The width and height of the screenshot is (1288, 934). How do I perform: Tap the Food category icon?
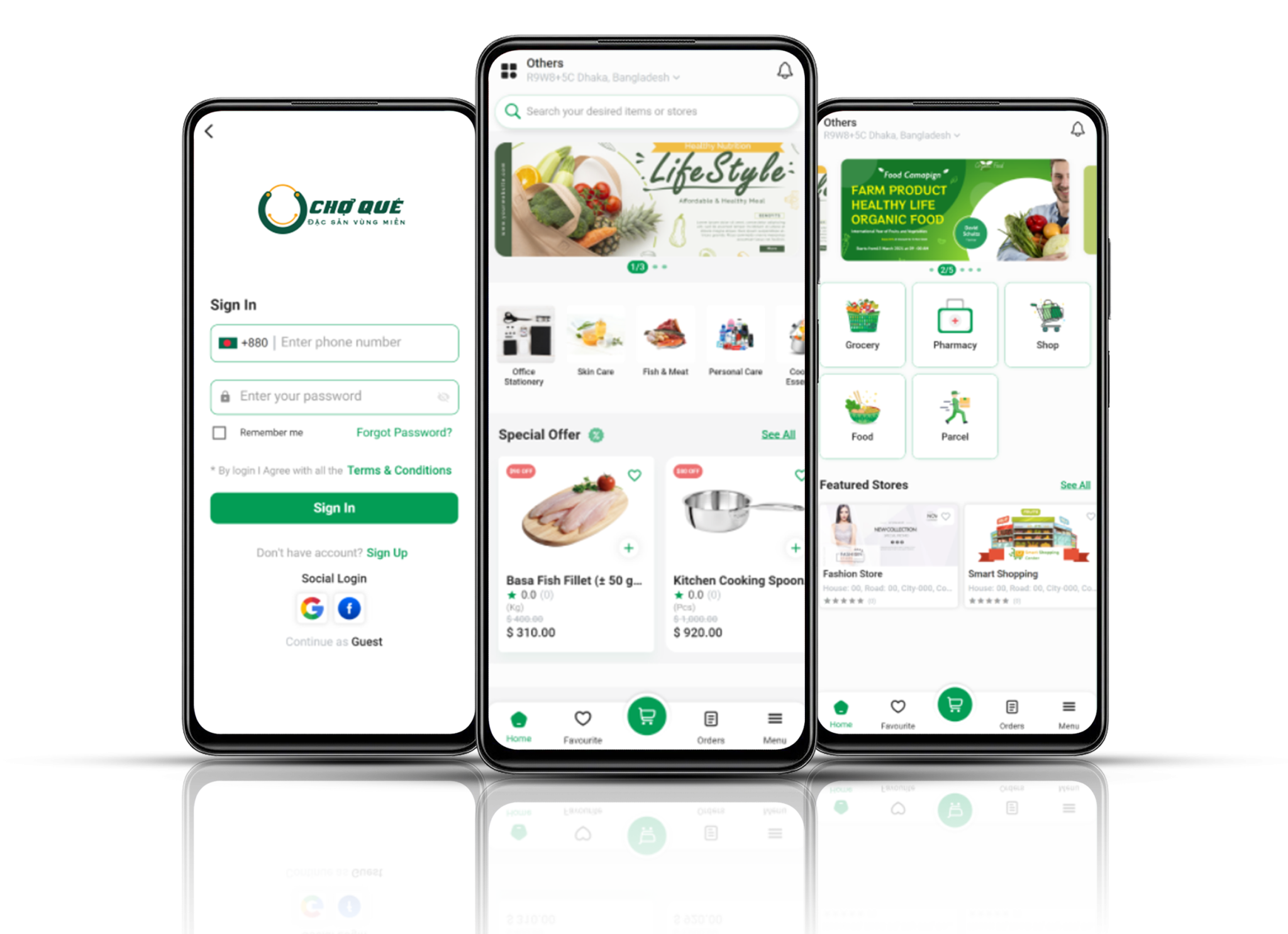coord(863,416)
